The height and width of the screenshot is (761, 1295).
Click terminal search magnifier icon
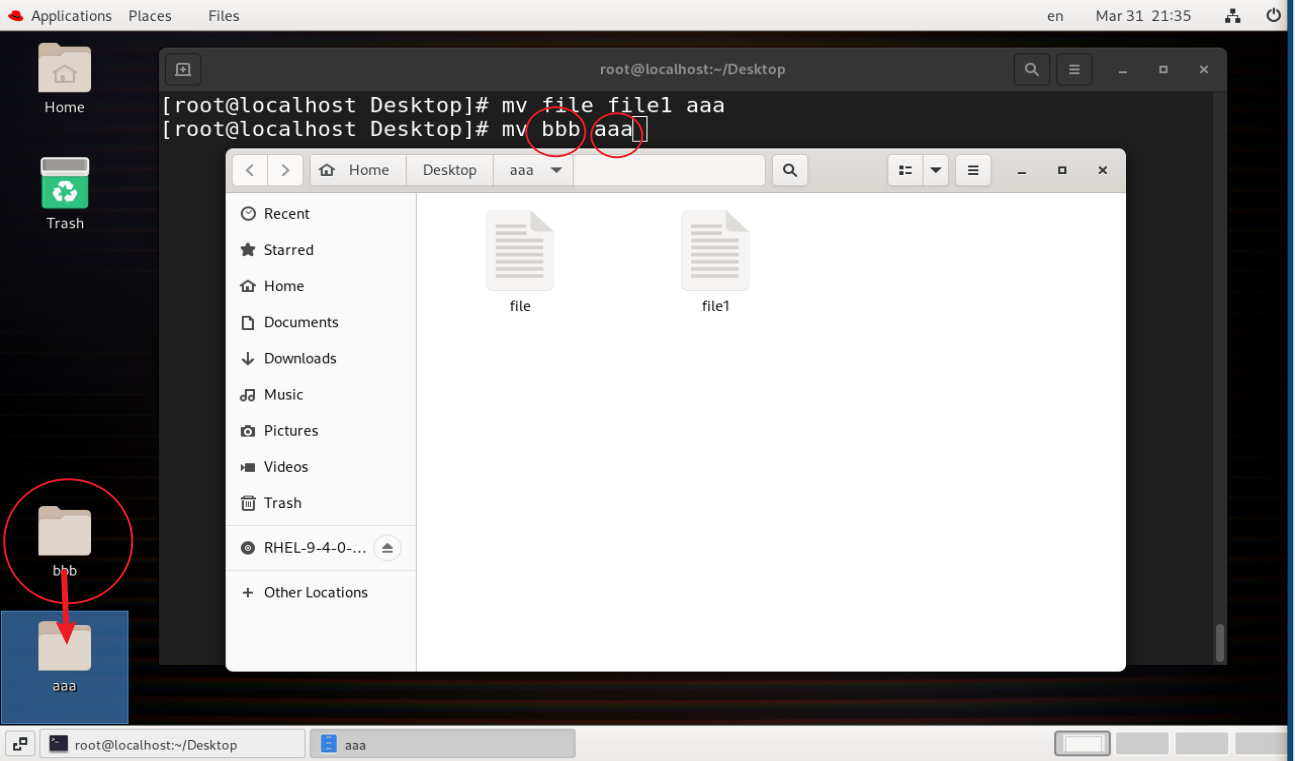coord(1032,70)
